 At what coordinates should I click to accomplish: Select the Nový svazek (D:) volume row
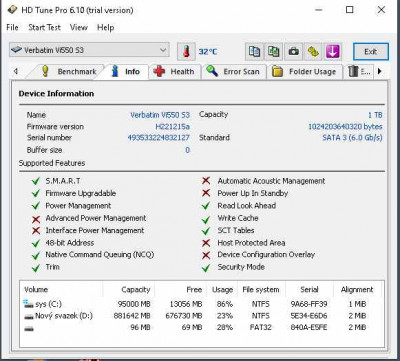pyautogui.click(x=202, y=316)
